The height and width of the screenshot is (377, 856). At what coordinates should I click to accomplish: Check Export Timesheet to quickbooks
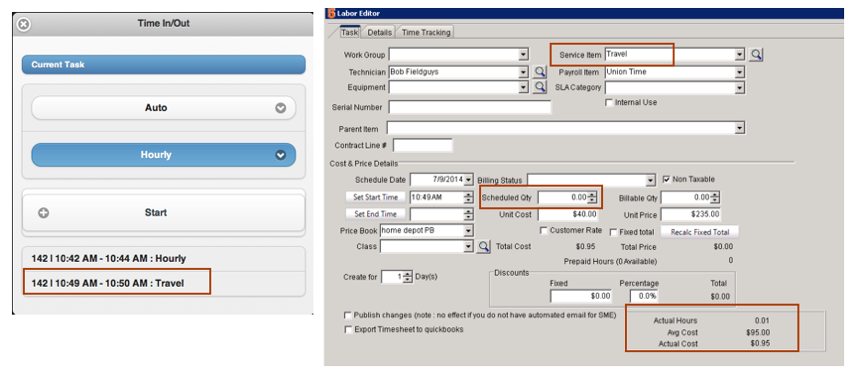(348, 330)
